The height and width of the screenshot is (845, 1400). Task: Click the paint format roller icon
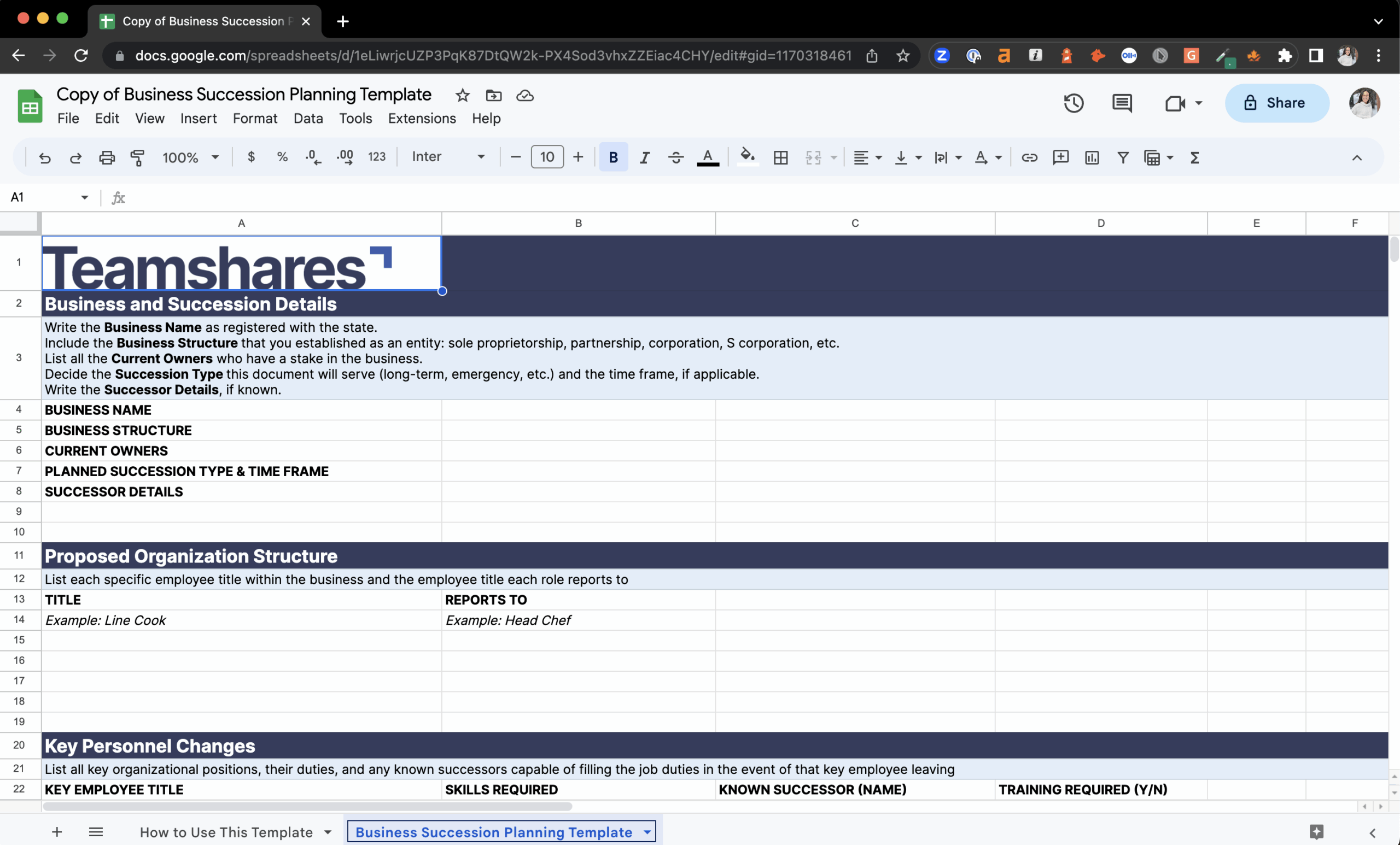[137, 157]
